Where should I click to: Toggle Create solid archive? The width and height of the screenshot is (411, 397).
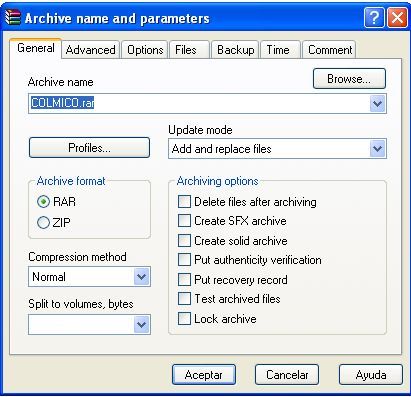pyautogui.click(x=232, y=241)
